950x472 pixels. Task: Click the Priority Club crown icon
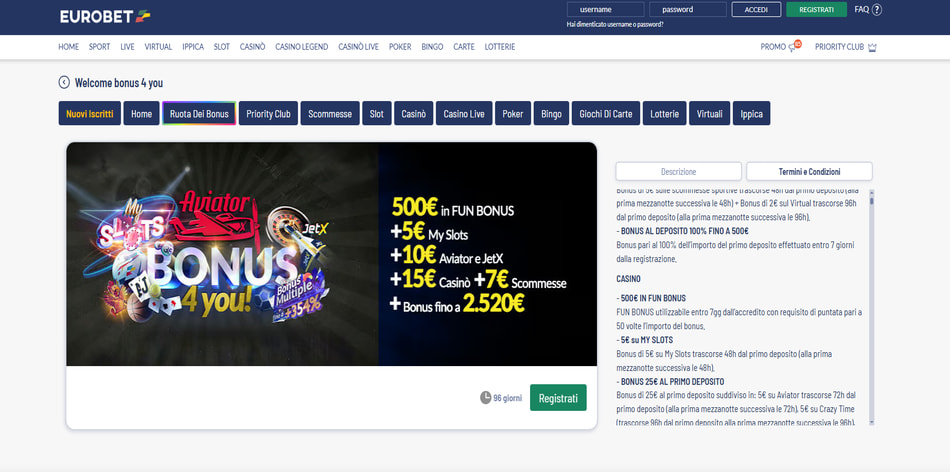click(872, 47)
